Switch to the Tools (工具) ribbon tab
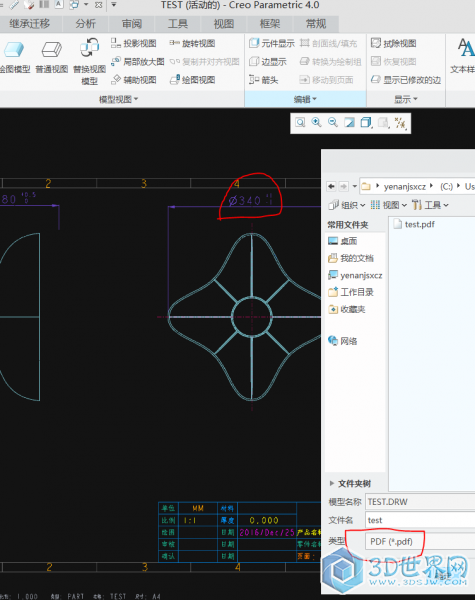 coord(178,24)
